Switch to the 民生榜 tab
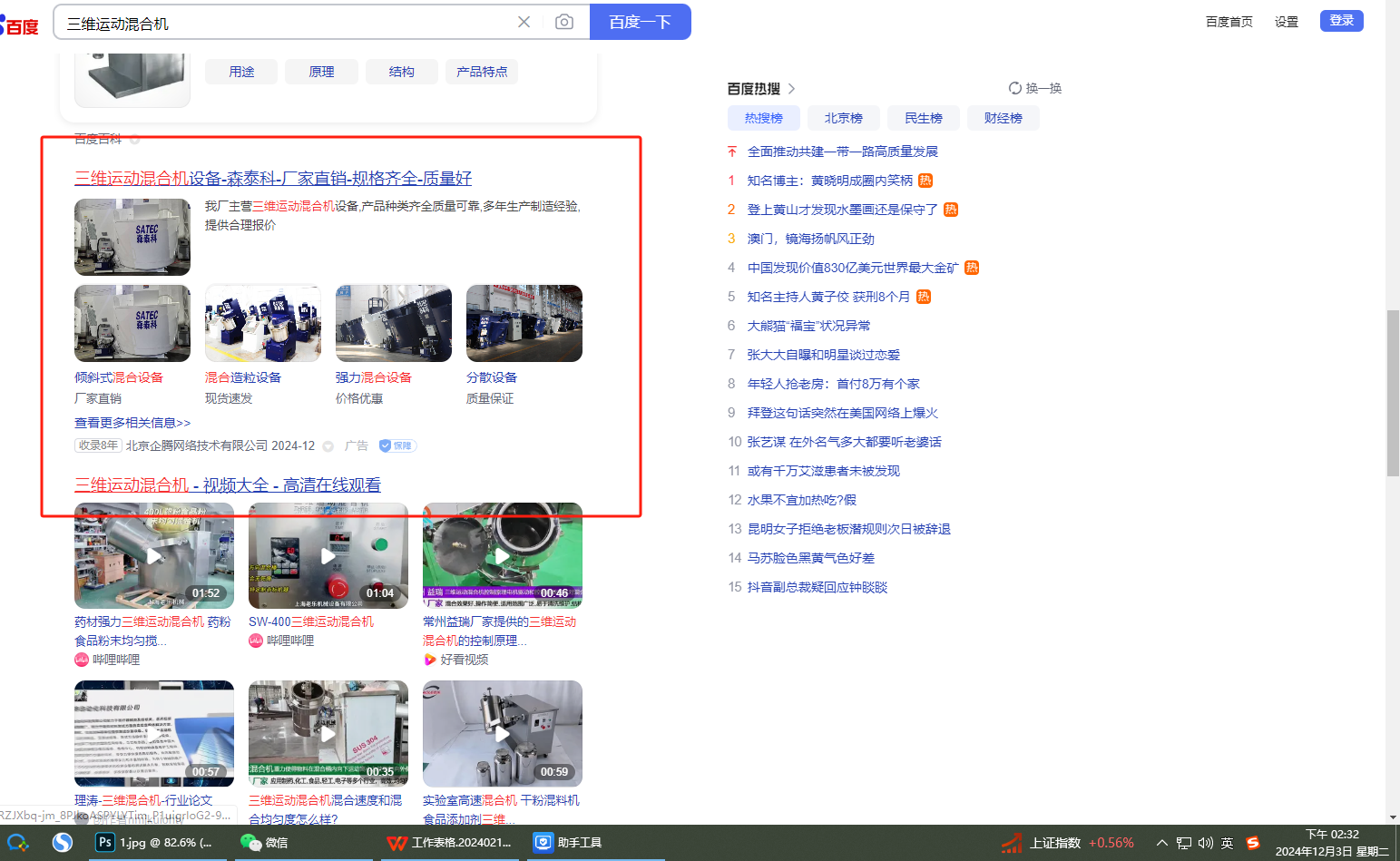The height and width of the screenshot is (861, 1400). 924,118
